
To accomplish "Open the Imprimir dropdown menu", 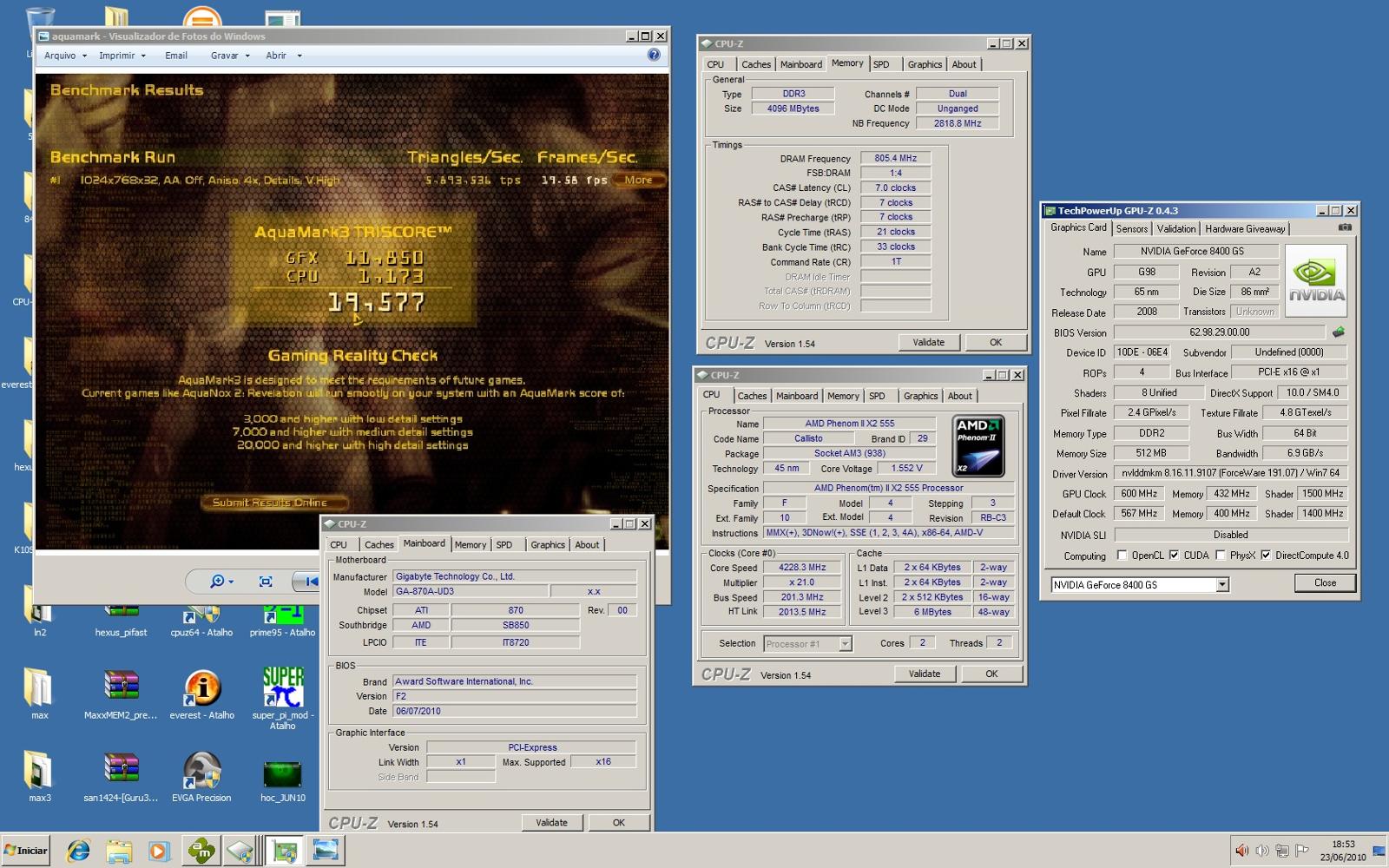I will click(x=122, y=56).
